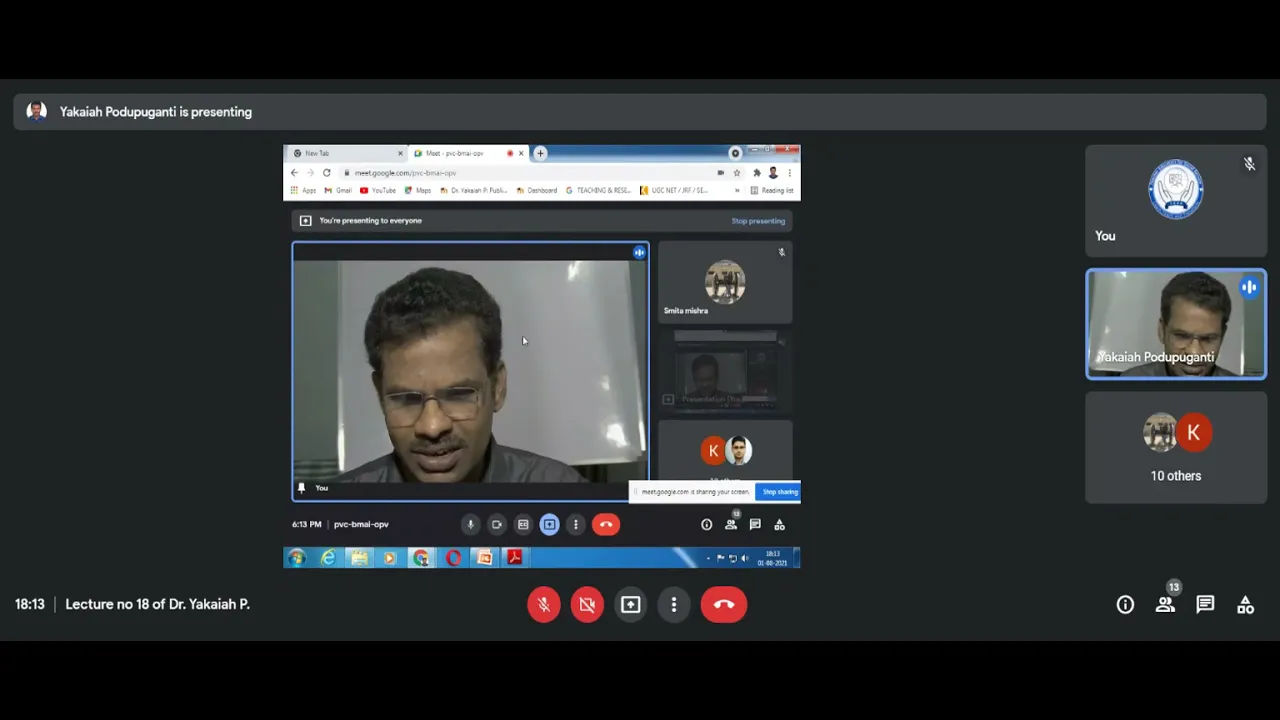1280x720 pixels.
Task: Click the 'Lecture no 18 of Dr. Yakaiah P.' title
Action: [x=157, y=604]
